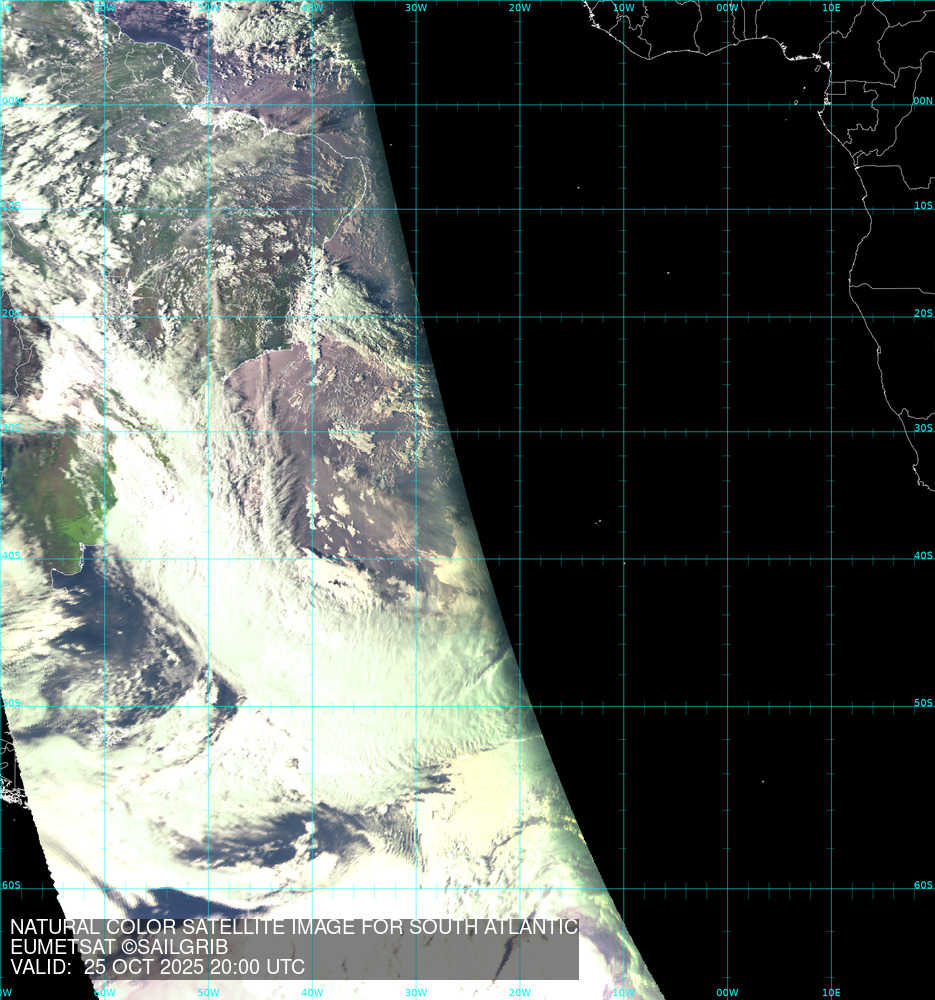Click the 30S latitude label on the right edge

tap(923, 427)
